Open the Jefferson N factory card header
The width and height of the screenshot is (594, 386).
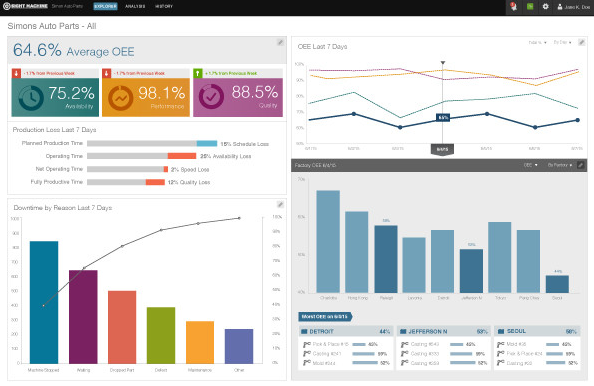(x=444, y=331)
